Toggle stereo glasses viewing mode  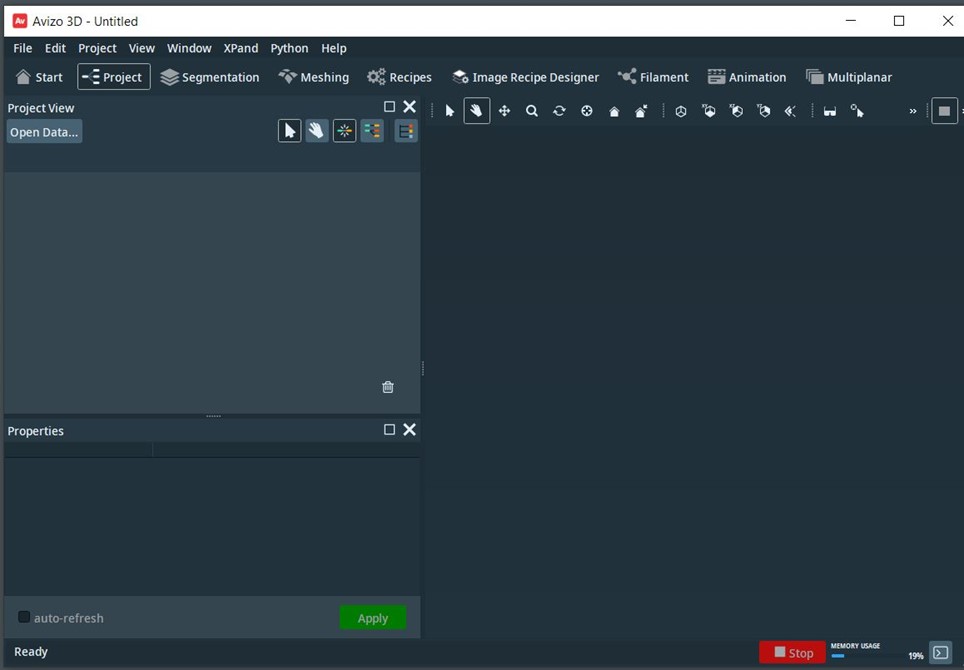pyautogui.click(x=829, y=111)
